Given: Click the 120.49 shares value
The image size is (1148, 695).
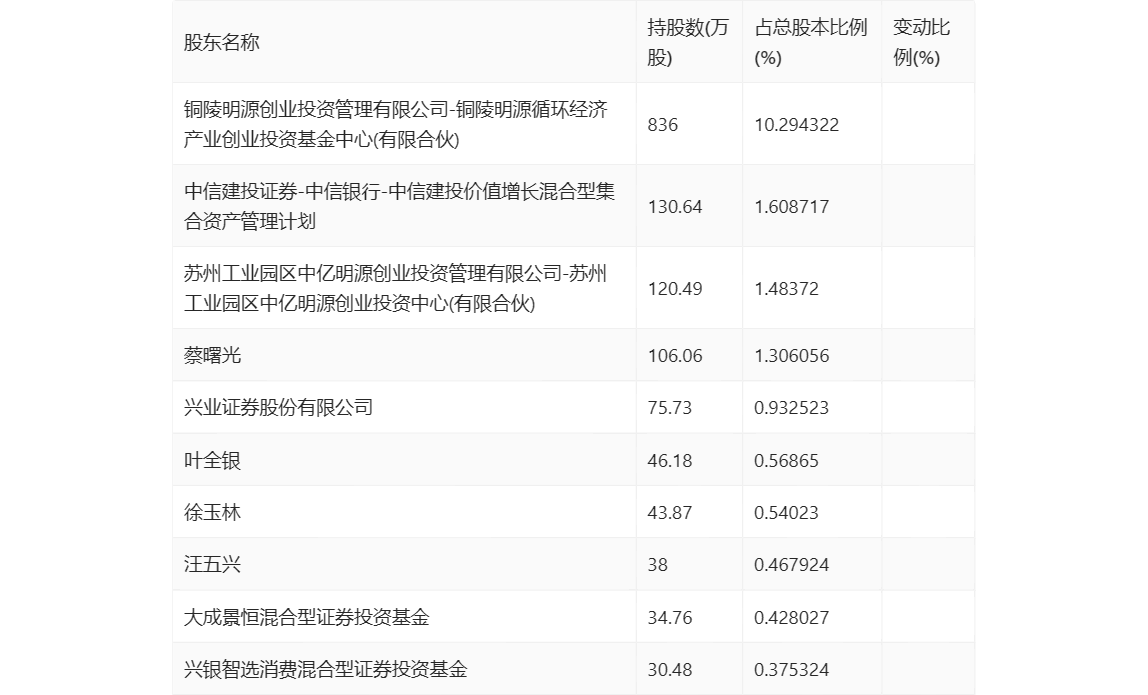Looking at the screenshot, I should [675, 289].
